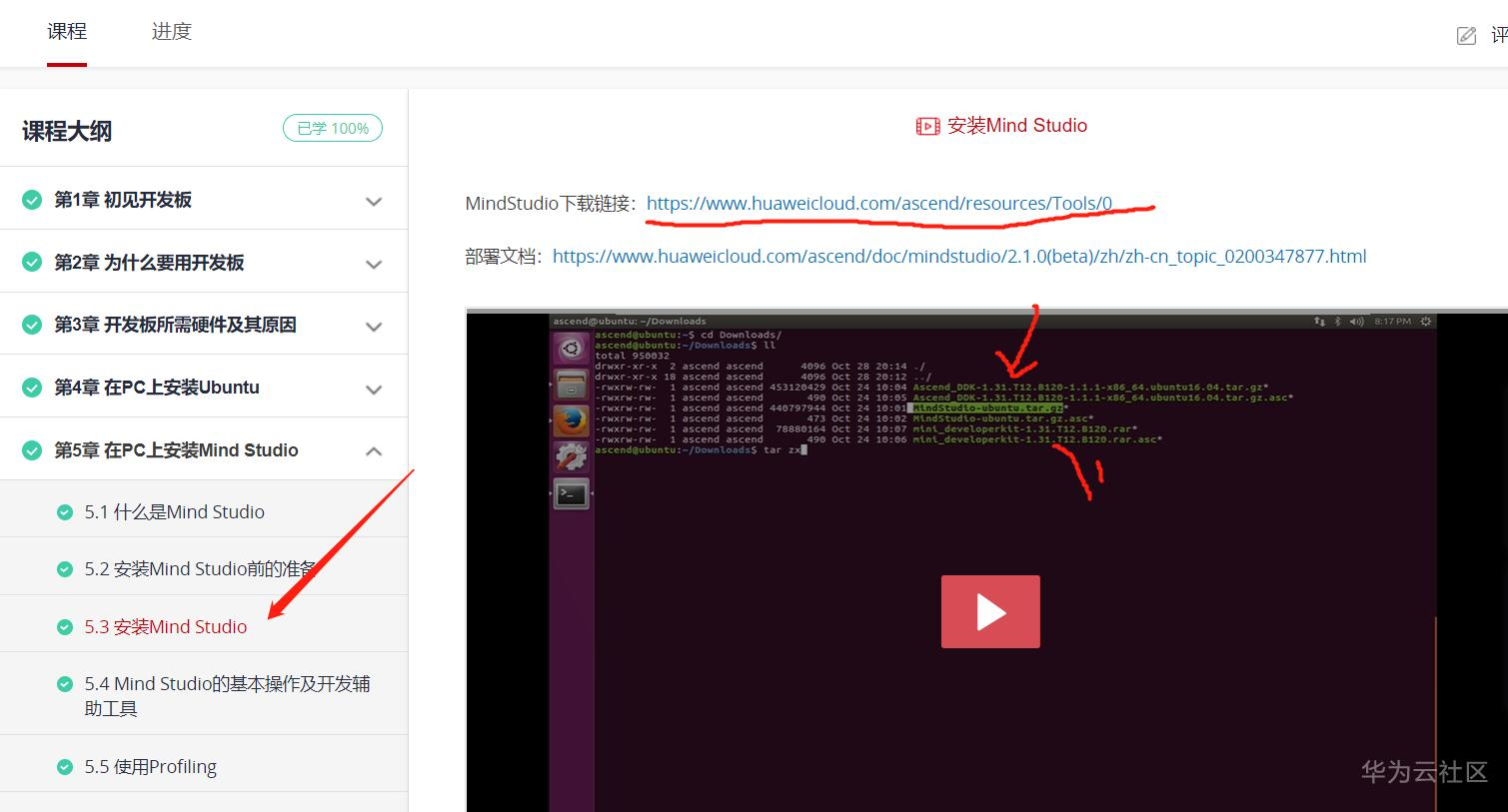Click the Terminal icon in video launcher

572,493
